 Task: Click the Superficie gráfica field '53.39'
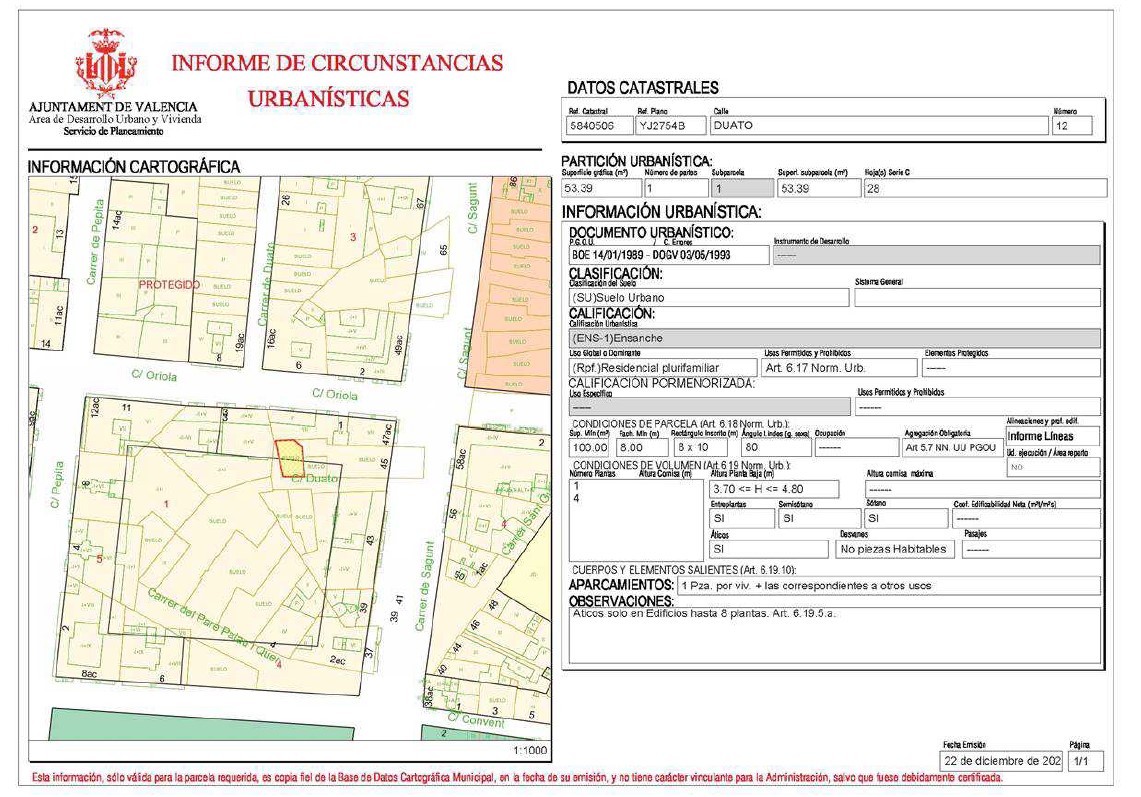[x=601, y=189]
